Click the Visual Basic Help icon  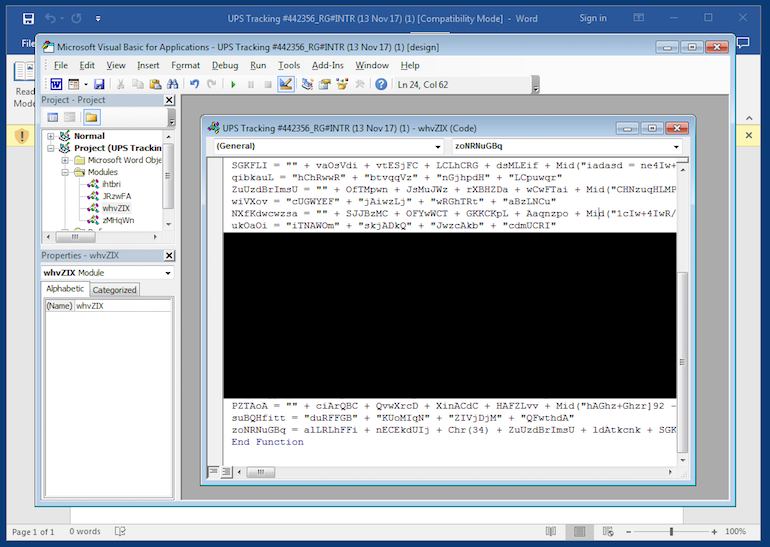click(x=381, y=85)
